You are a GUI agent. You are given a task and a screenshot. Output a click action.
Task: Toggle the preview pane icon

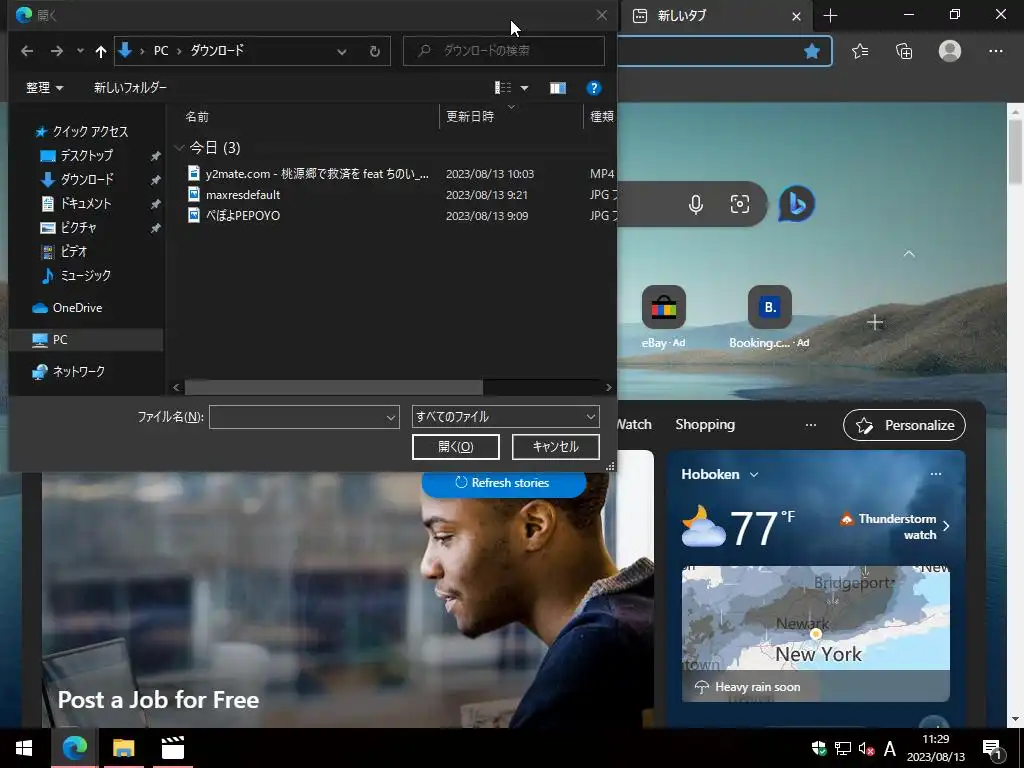(558, 88)
